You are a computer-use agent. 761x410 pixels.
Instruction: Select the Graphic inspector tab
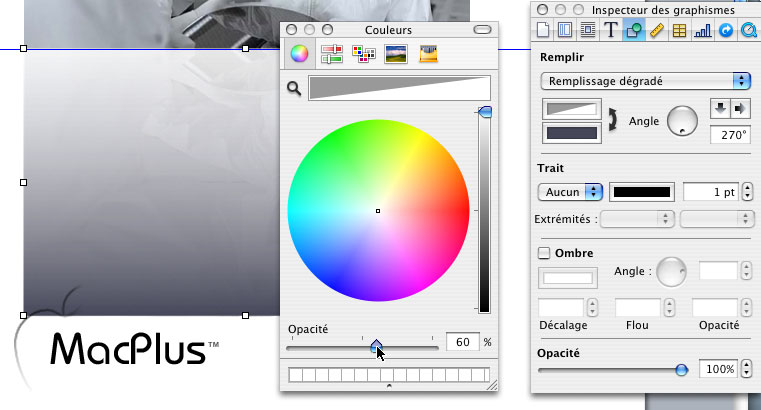pyautogui.click(x=633, y=31)
